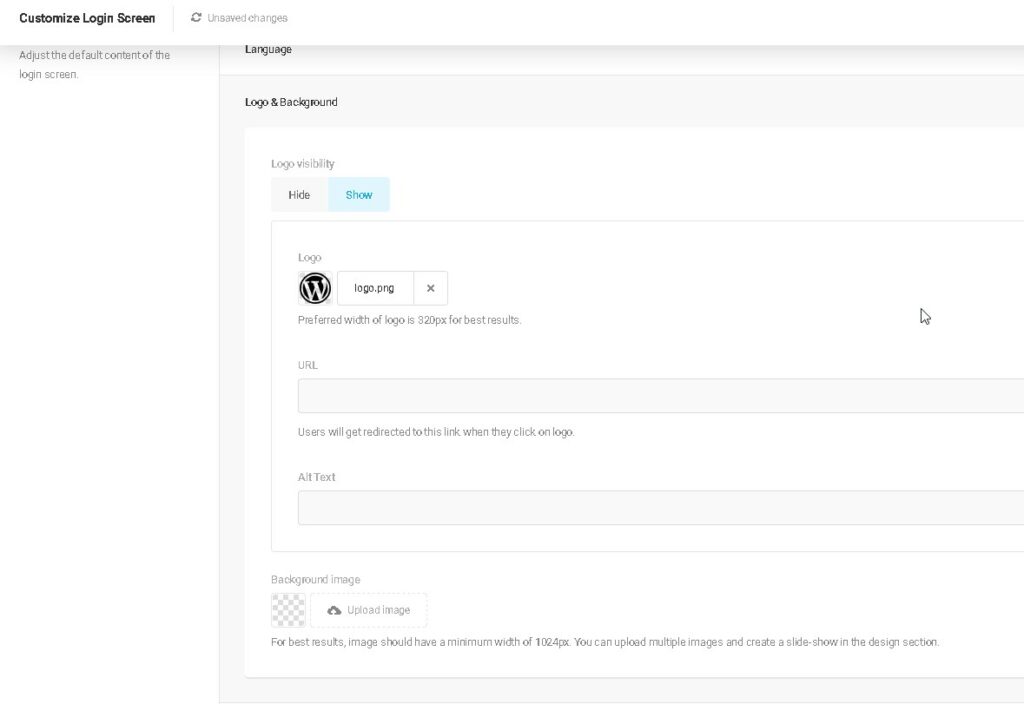Click the preferred logo width hint text
This screenshot has width=1024, height=704.
pyautogui.click(x=409, y=320)
